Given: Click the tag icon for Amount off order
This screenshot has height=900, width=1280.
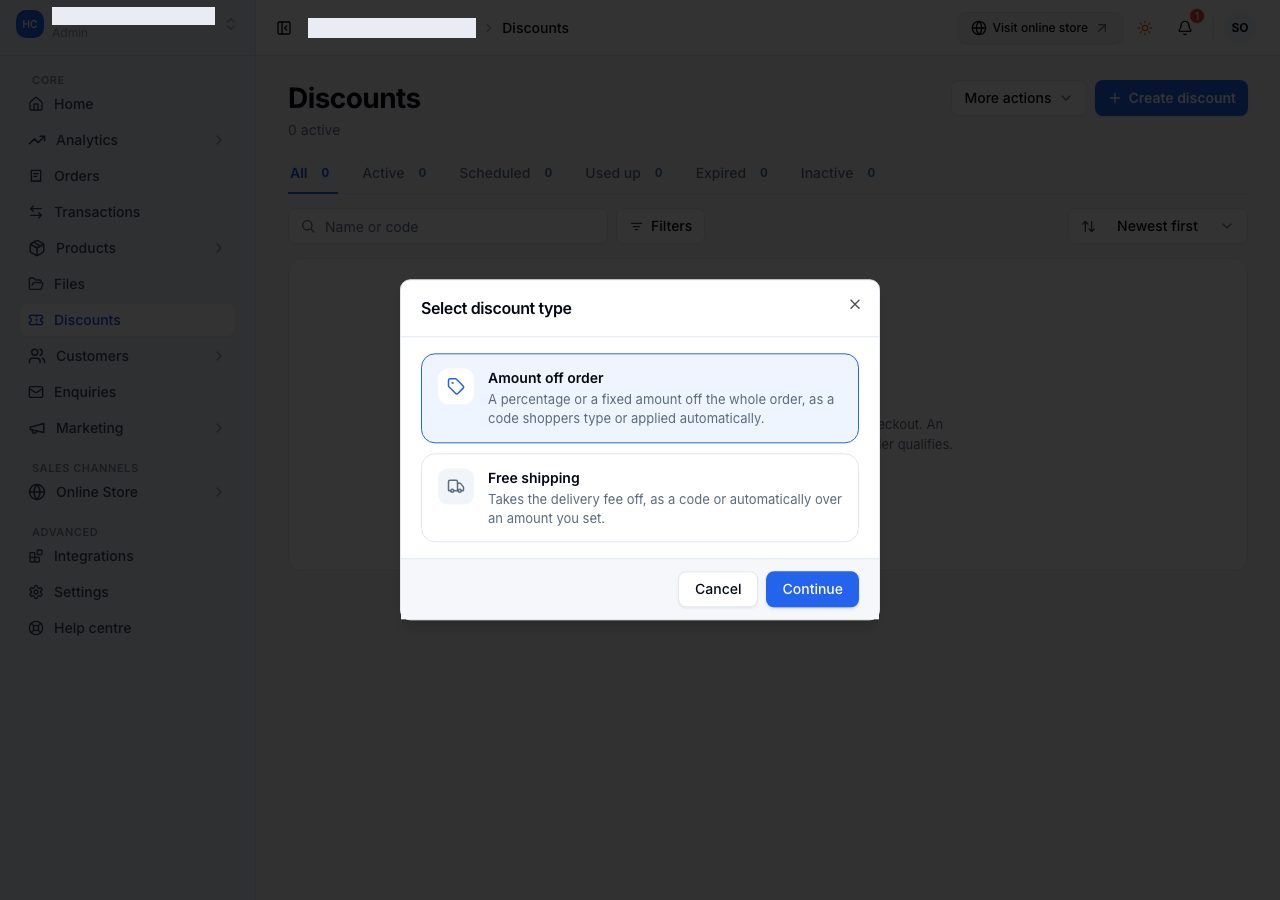Looking at the screenshot, I should [456, 387].
